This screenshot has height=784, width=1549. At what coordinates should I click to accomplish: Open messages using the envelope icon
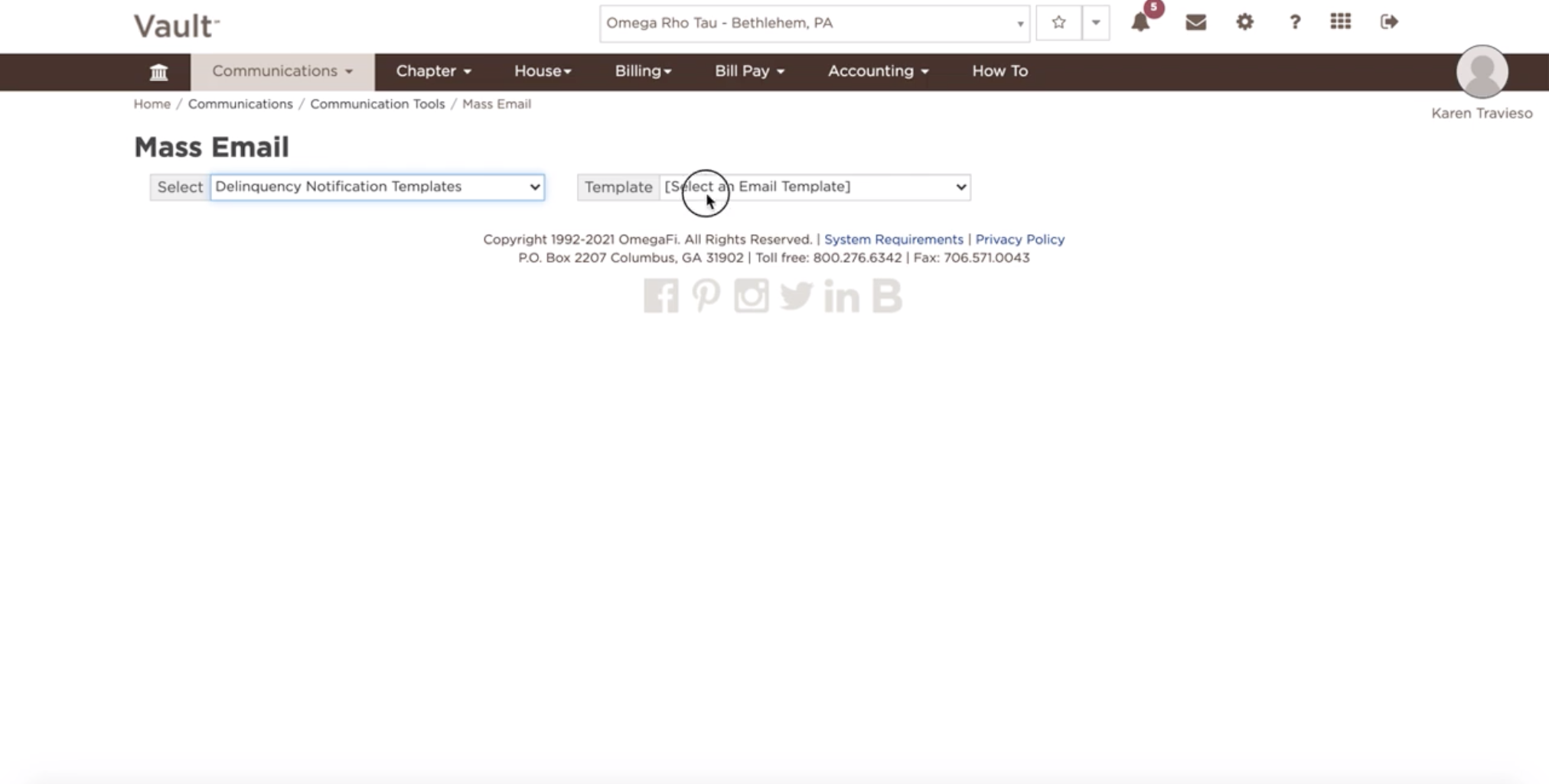click(x=1194, y=22)
